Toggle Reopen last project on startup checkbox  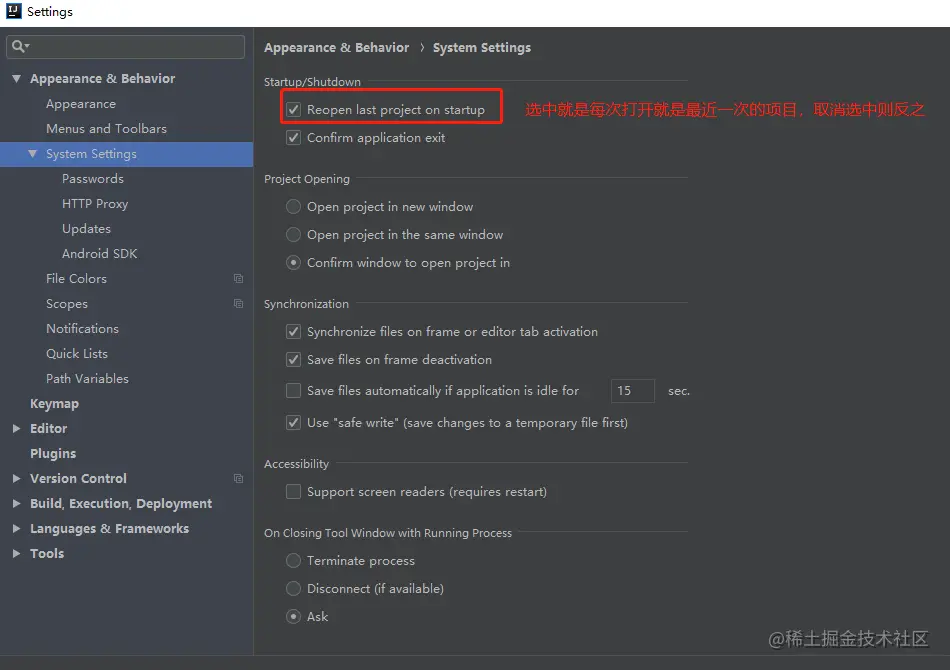tap(293, 110)
